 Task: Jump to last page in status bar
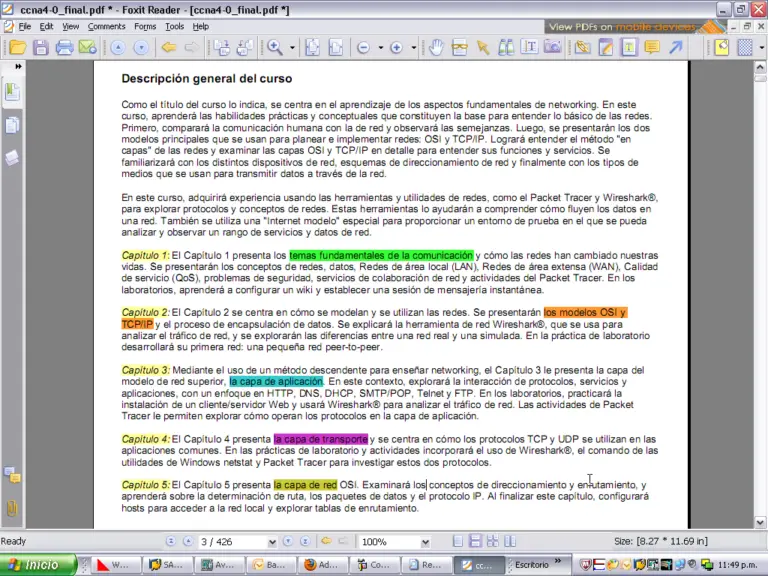click(x=305, y=541)
